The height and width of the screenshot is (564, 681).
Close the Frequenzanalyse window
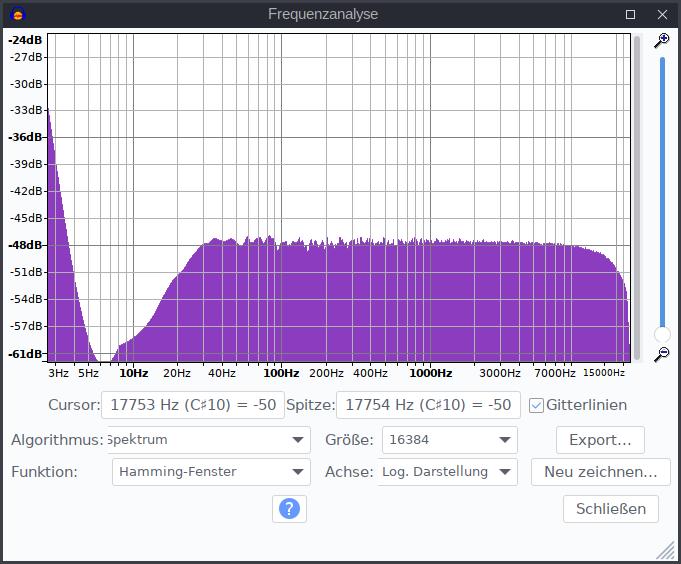pos(662,15)
